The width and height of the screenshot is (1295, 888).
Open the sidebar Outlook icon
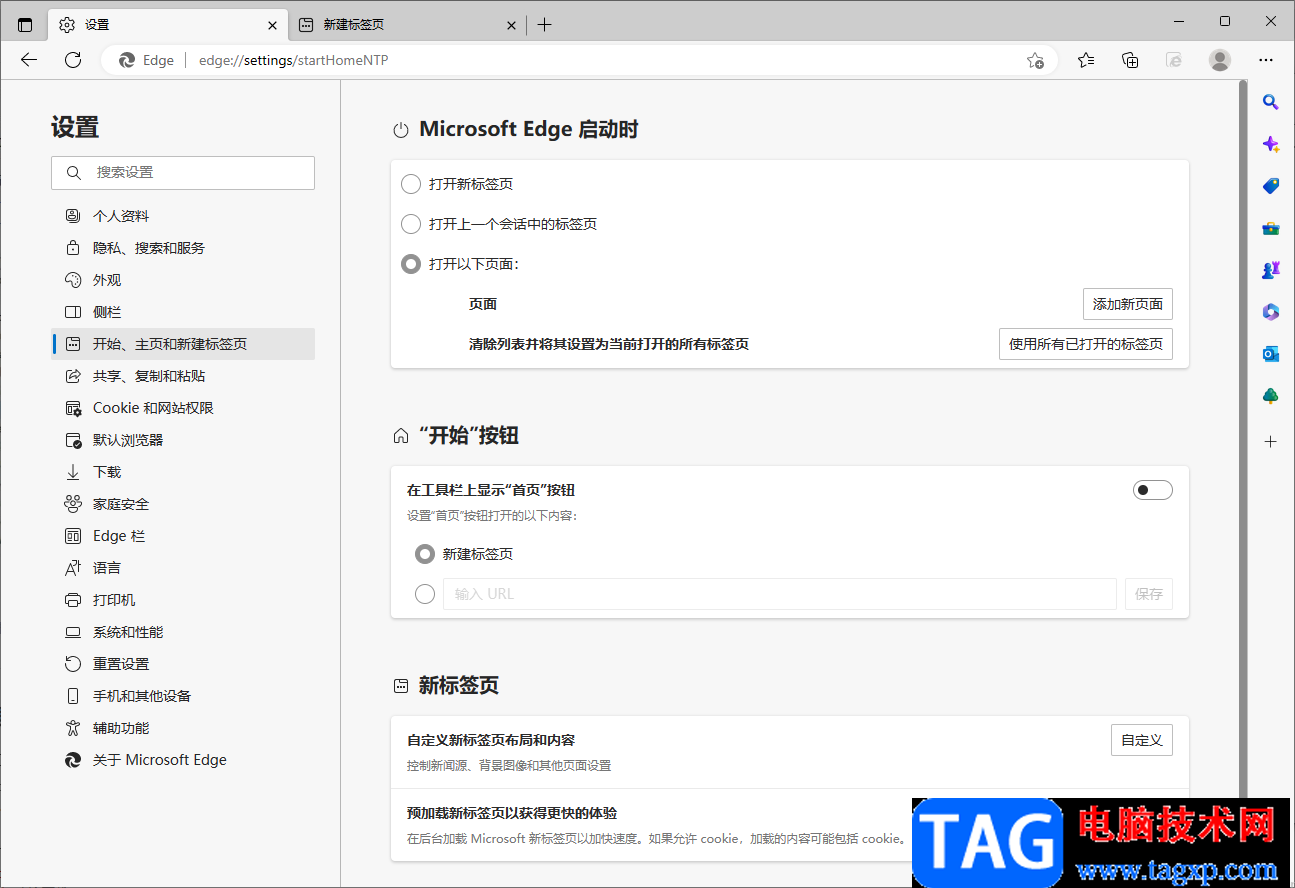pyautogui.click(x=1271, y=354)
